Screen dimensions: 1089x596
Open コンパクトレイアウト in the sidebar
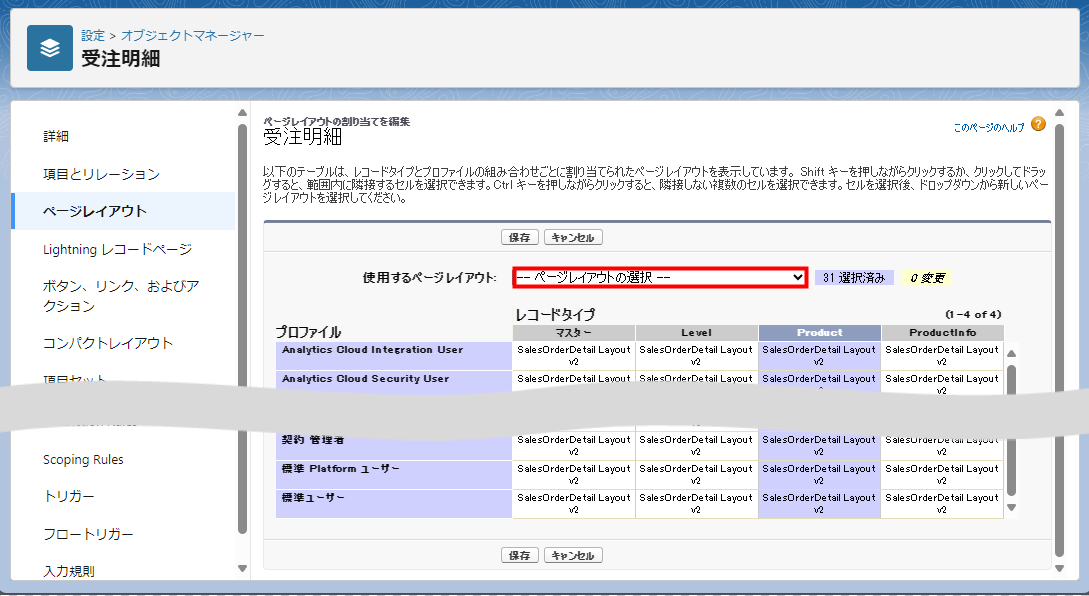pyautogui.click(x=108, y=343)
